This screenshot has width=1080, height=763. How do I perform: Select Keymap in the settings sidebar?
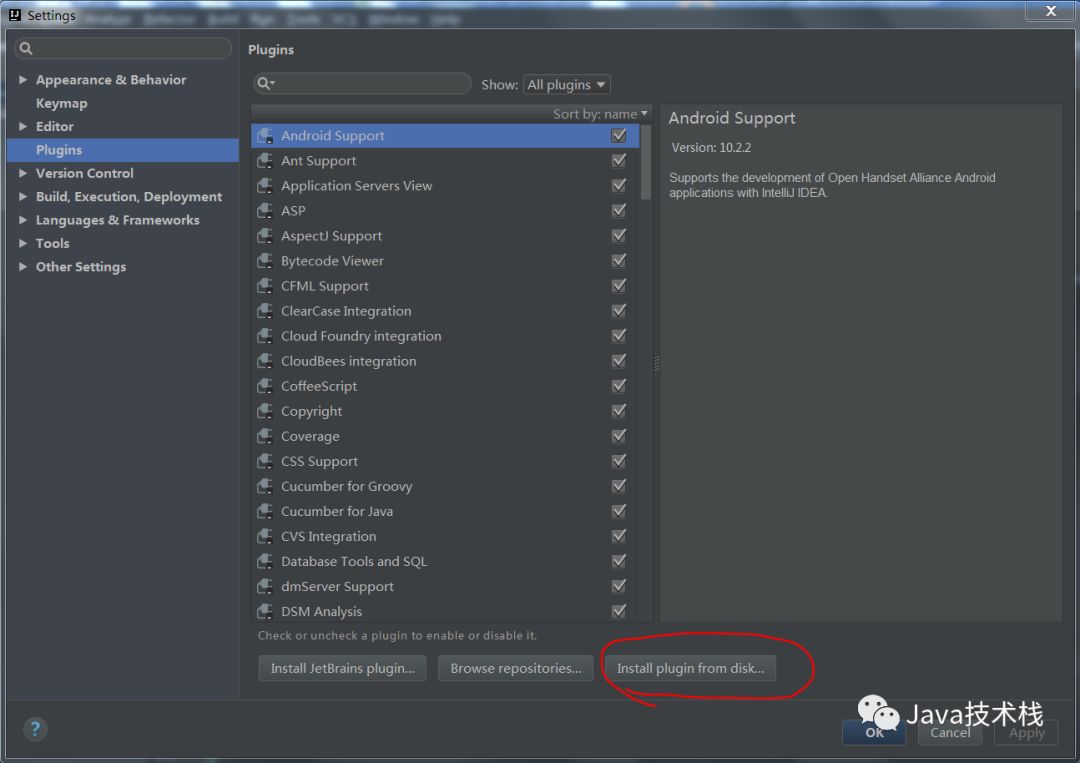click(61, 103)
